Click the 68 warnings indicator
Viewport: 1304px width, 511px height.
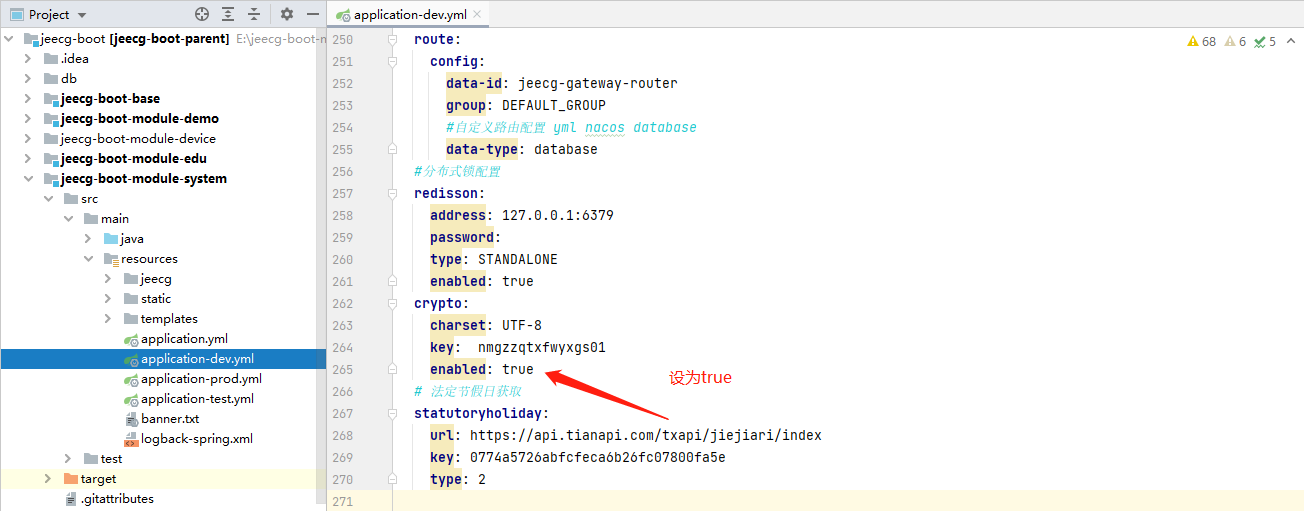(1201, 41)
